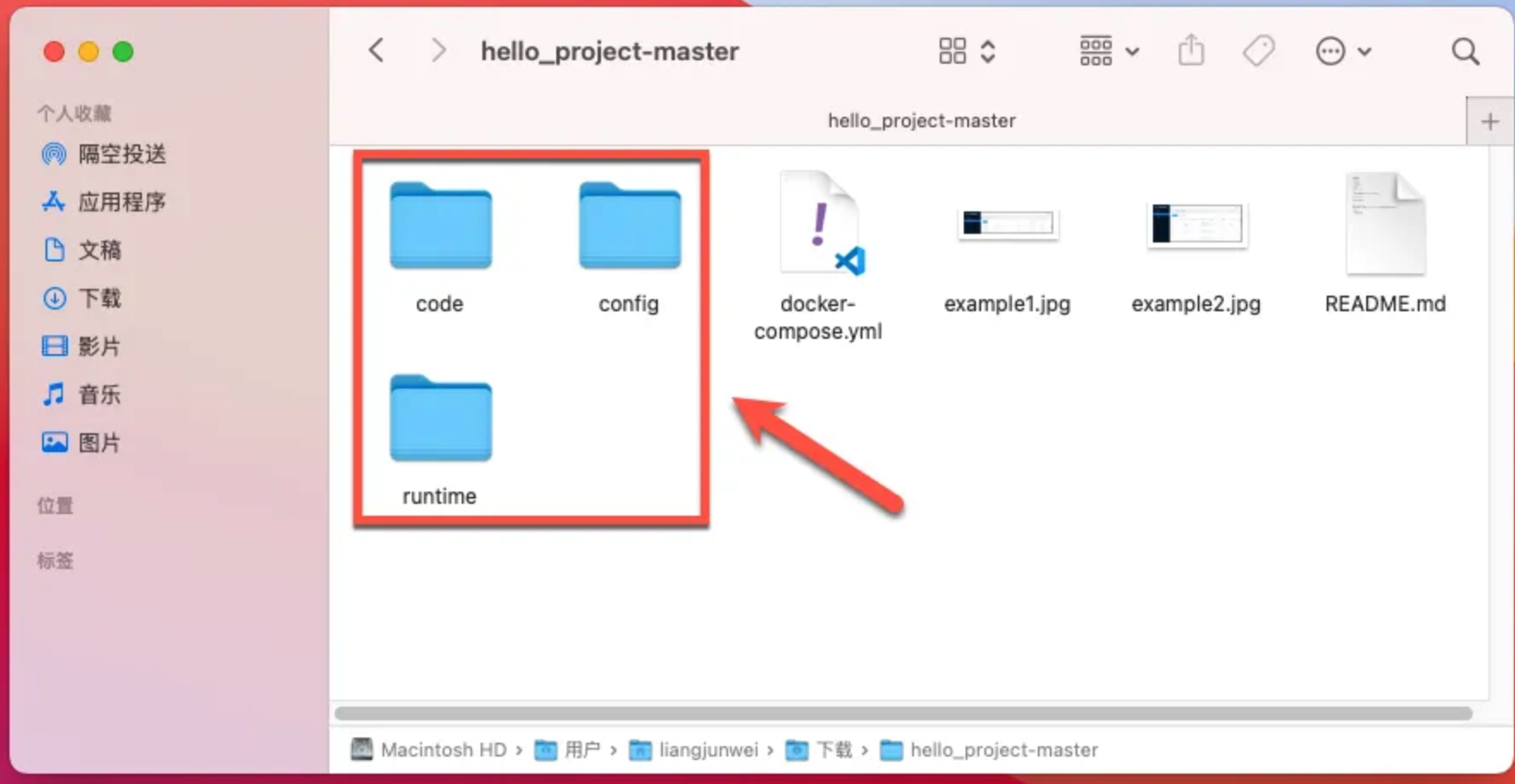Screen dimensions: 1515x784
Task: Click the horizontal scrollbar
Action: coord(903,714)
